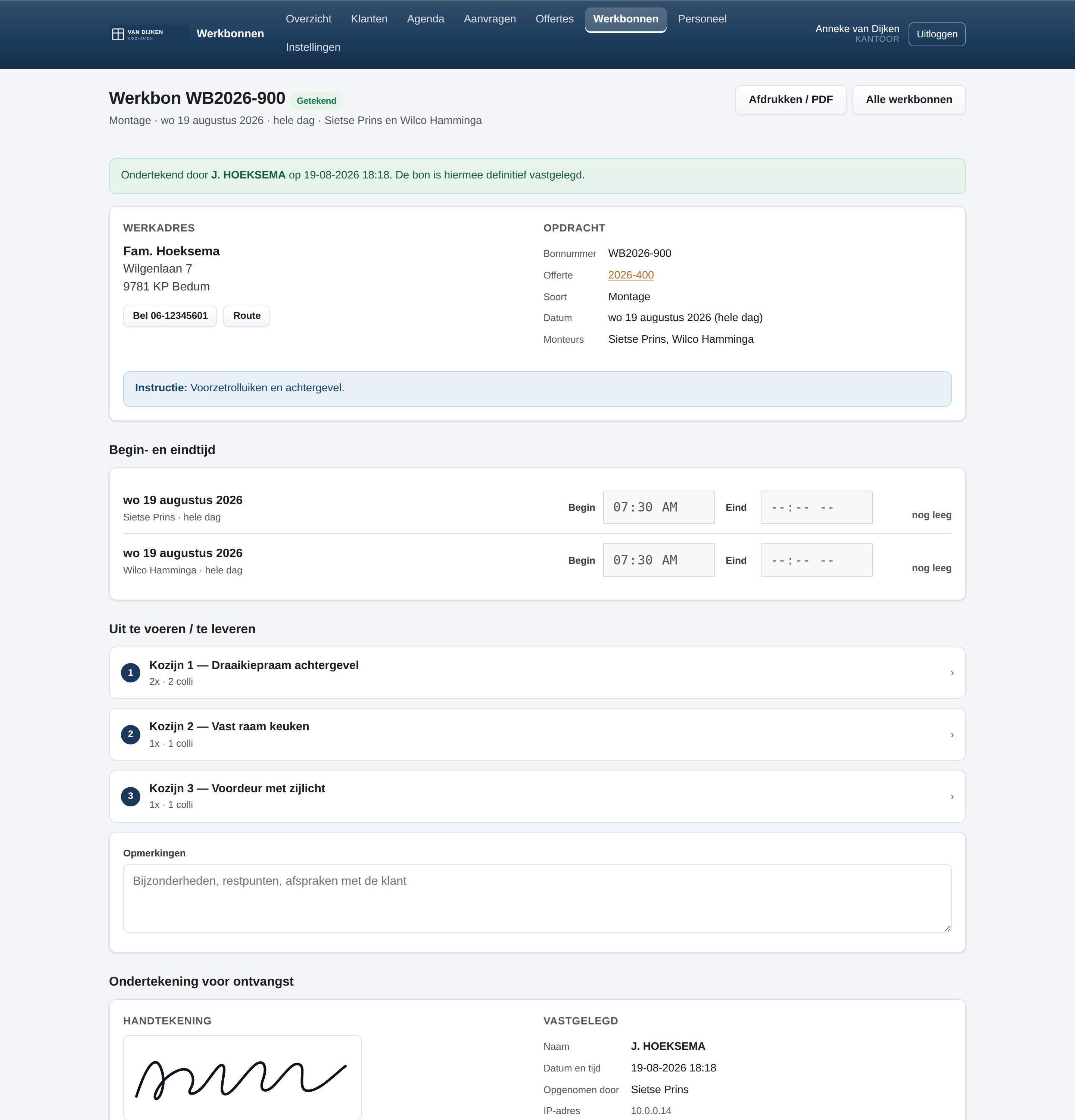Open the Offertes section

(554, 19)
